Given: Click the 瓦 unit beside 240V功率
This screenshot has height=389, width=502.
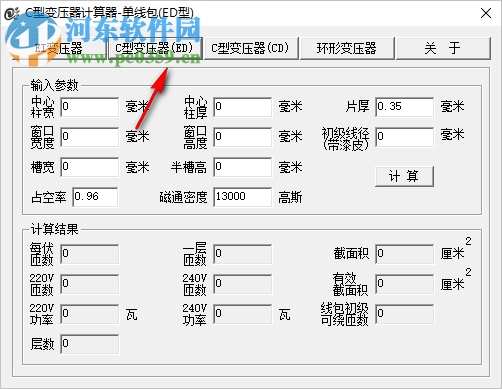Looking at the screenshot, I should (x=285, y=314).
